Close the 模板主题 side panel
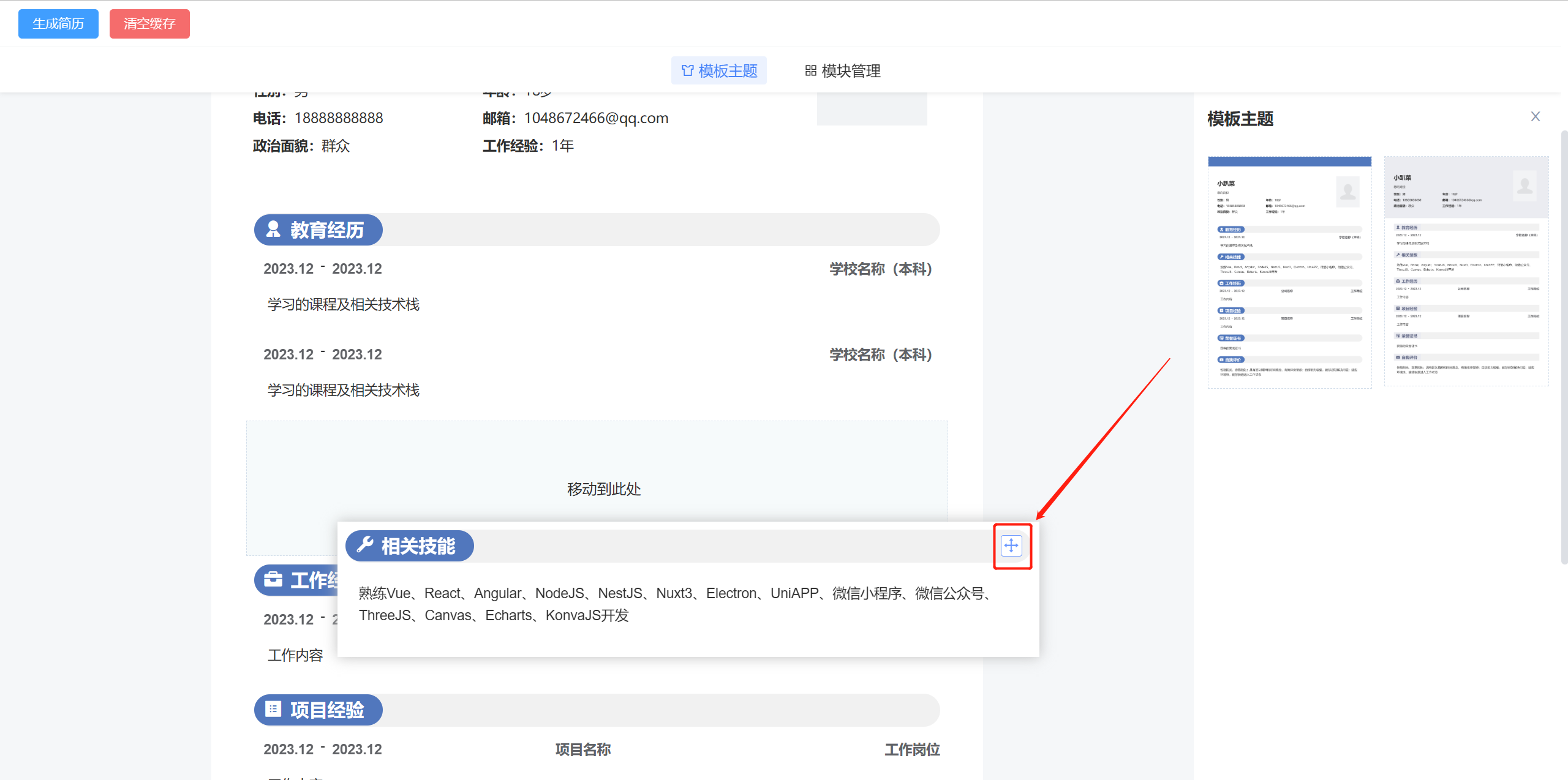The width and height of the screenshot is (1568, 780). [x=1535, y=116]
